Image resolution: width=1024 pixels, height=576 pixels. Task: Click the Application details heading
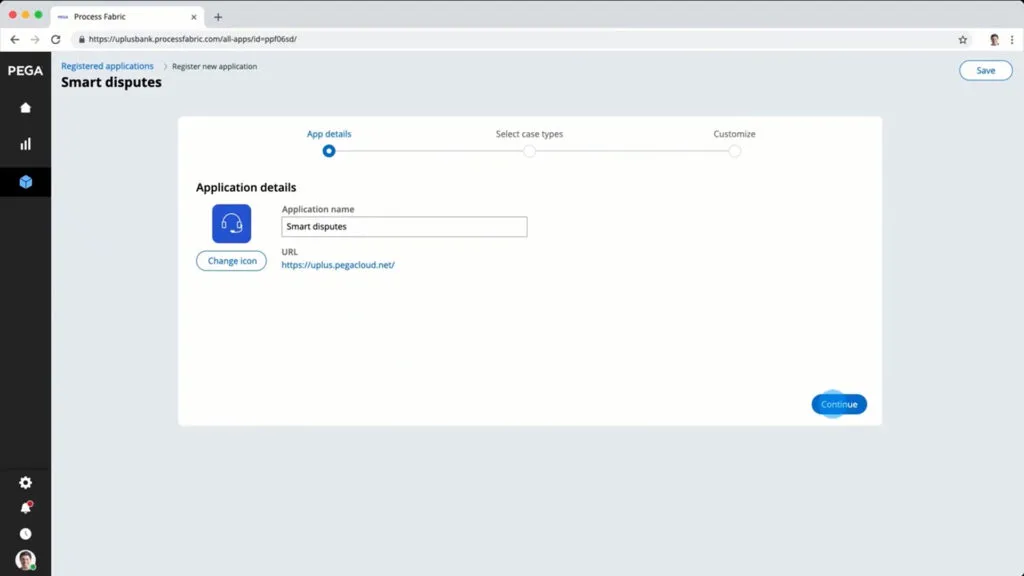[x=246, y=187]
